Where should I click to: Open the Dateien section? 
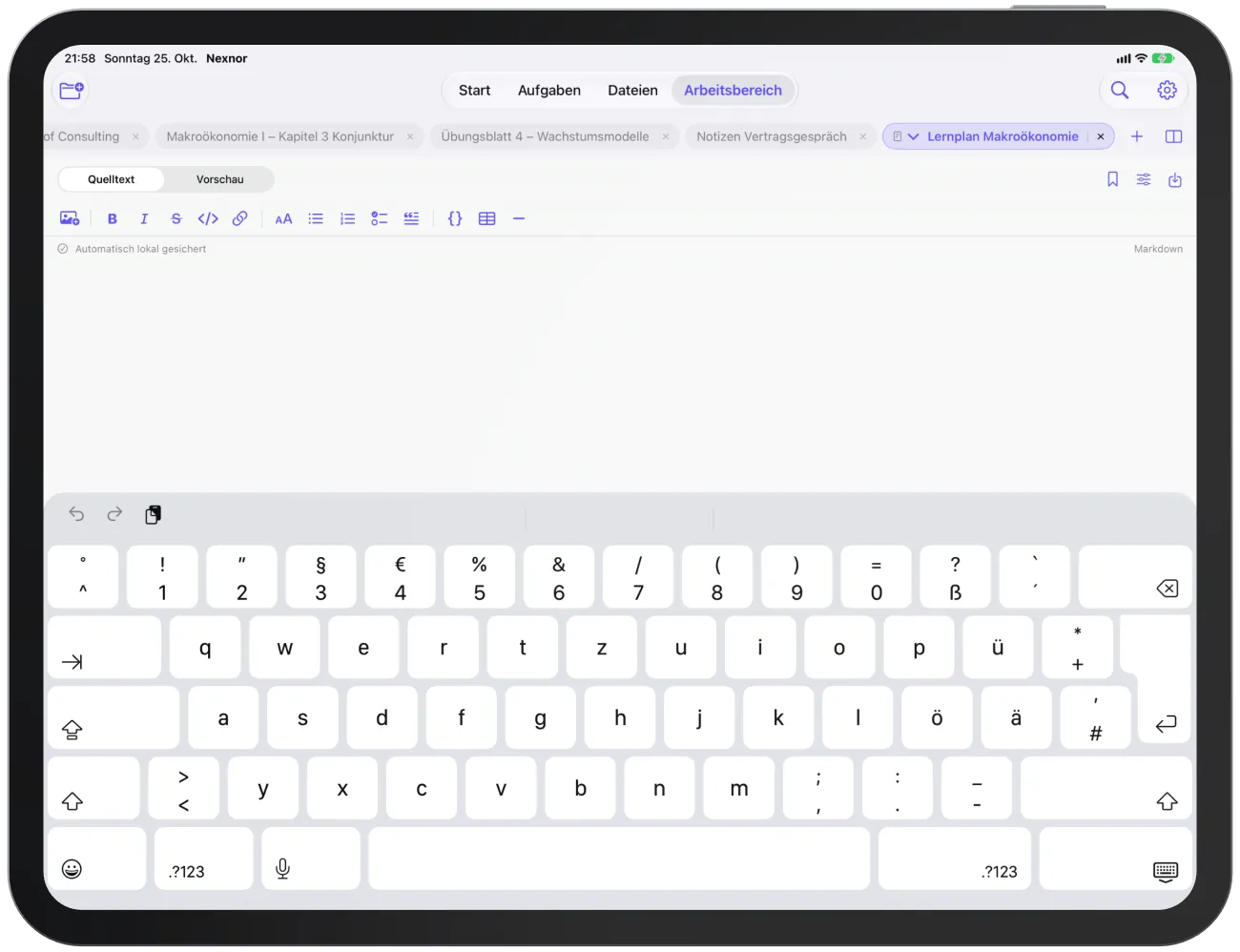(632, 91)
